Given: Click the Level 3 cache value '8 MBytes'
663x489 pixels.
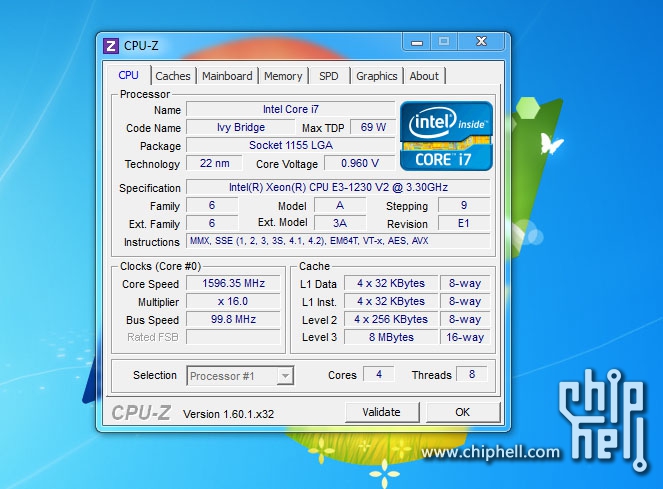Looking at the screenshot, I should pos(391,337).
